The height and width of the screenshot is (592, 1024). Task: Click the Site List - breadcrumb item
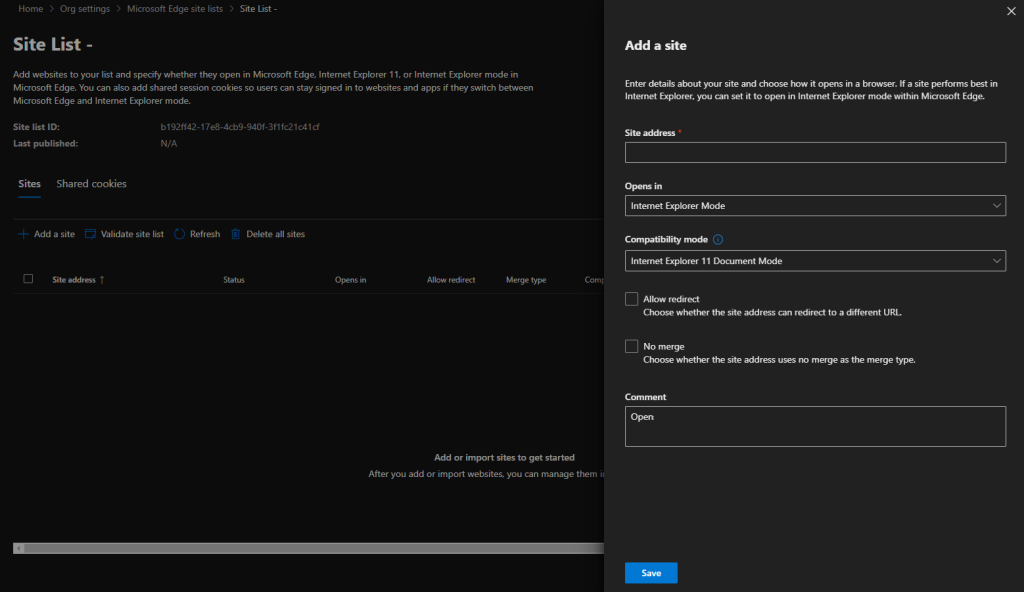[259, 8]
